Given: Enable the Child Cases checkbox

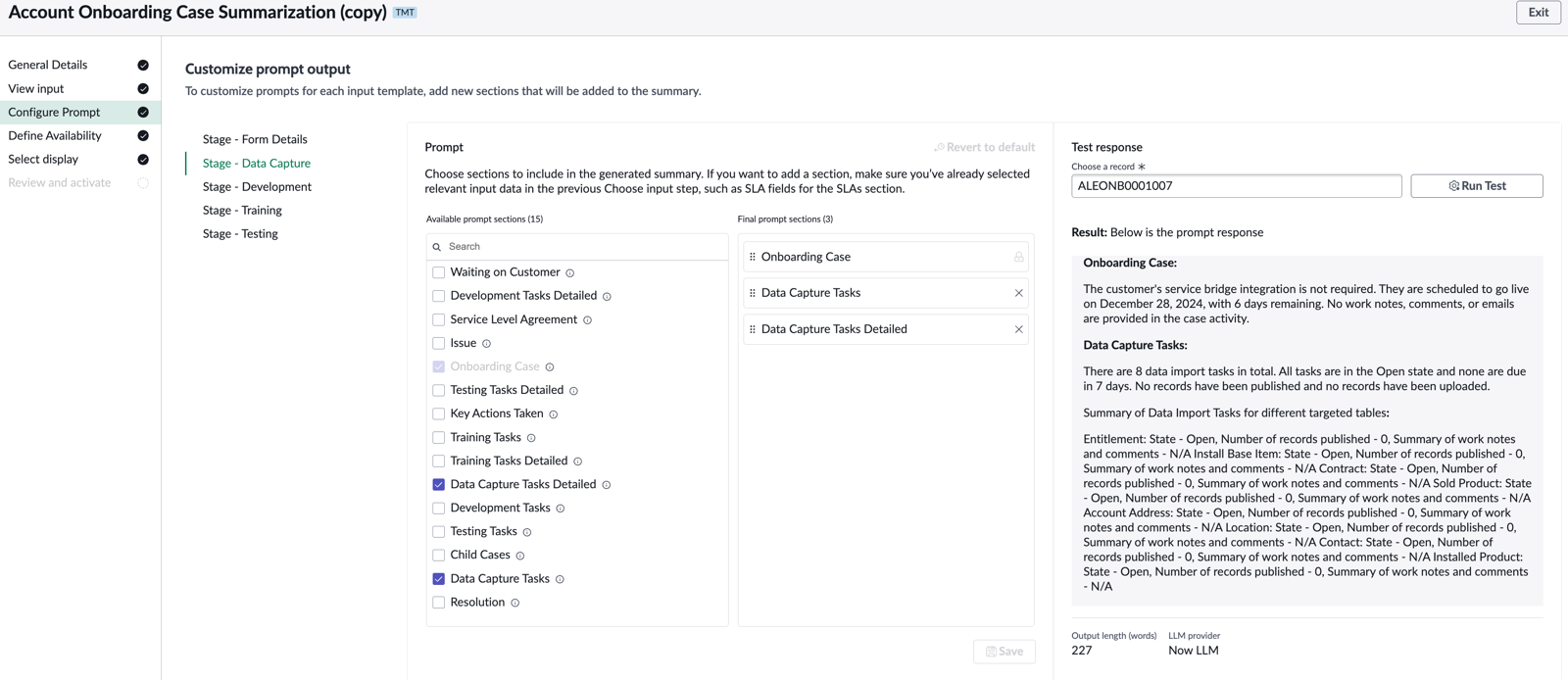Looking at the screenshot, I should pyautogui.click(x=438, y=555).
